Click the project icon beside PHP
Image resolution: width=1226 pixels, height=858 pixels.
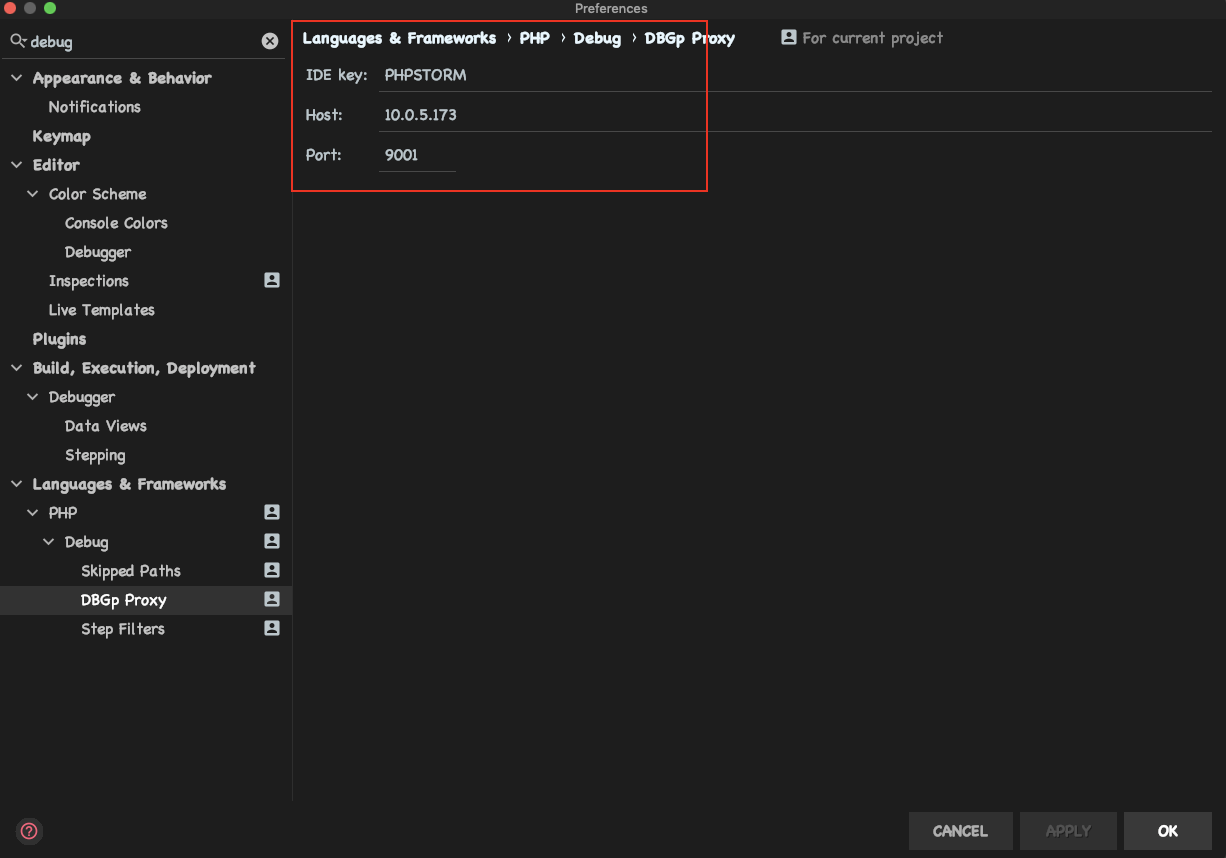pyautogui.click(x=272, y=512)
